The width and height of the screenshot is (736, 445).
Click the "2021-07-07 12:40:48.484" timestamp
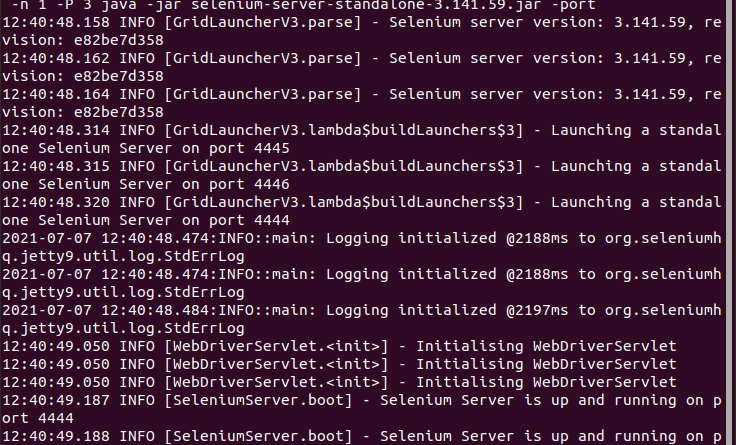109,310
